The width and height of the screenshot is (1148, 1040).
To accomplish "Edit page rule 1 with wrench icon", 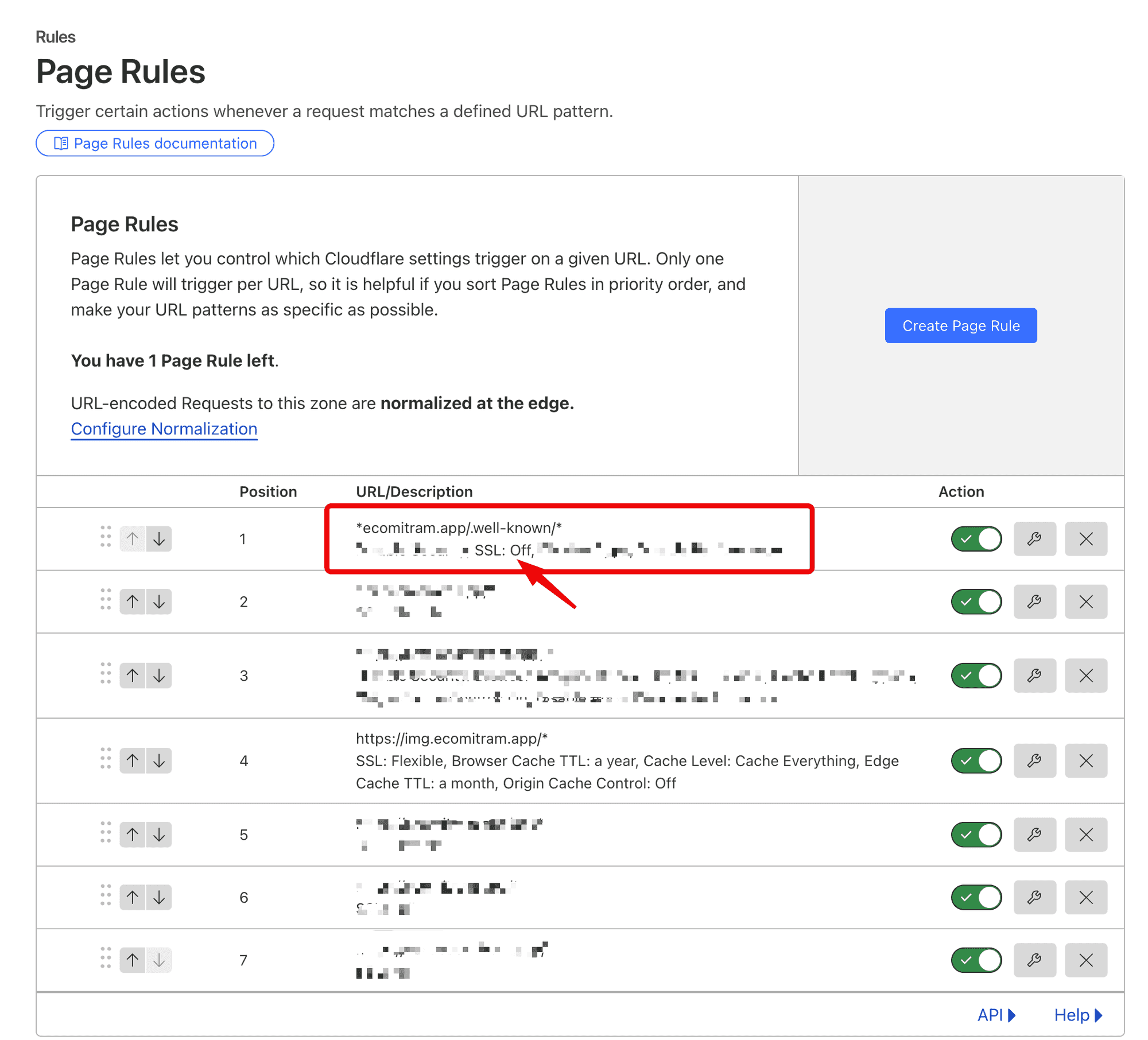I will tap(1034, 538).
